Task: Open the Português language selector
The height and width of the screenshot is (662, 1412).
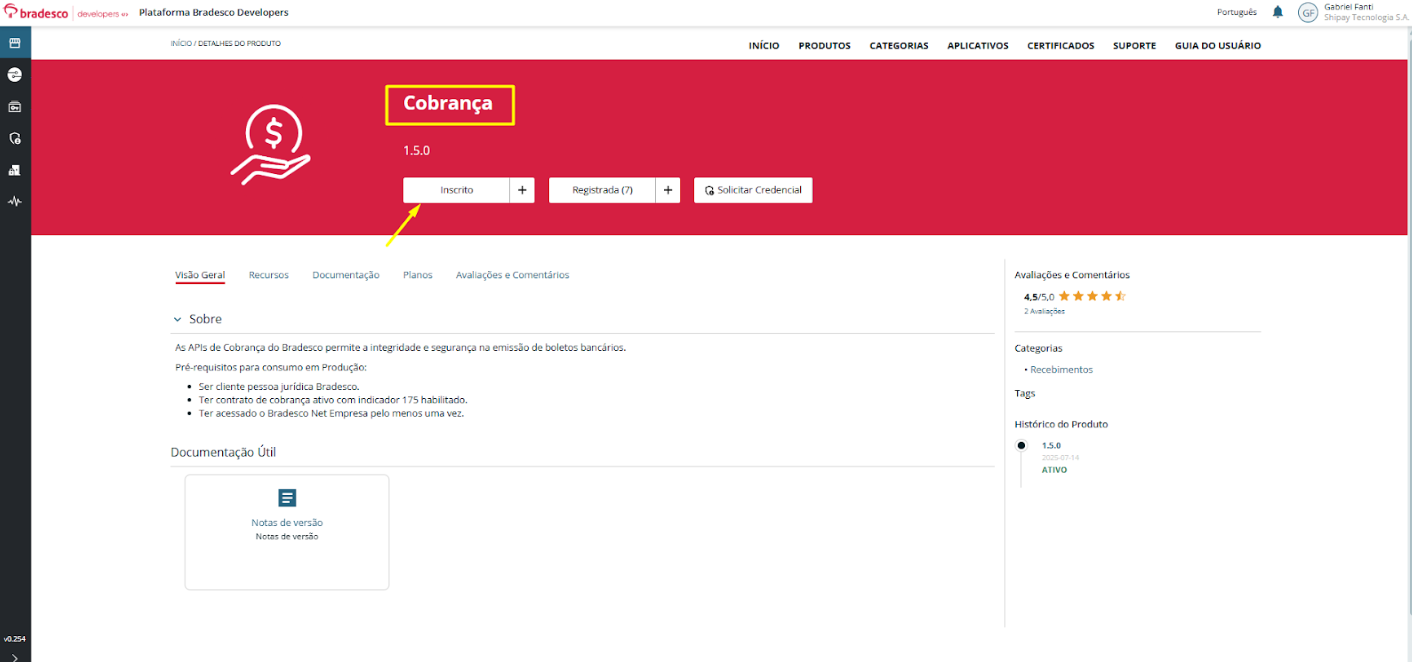Action: [x=1237, y=12]
